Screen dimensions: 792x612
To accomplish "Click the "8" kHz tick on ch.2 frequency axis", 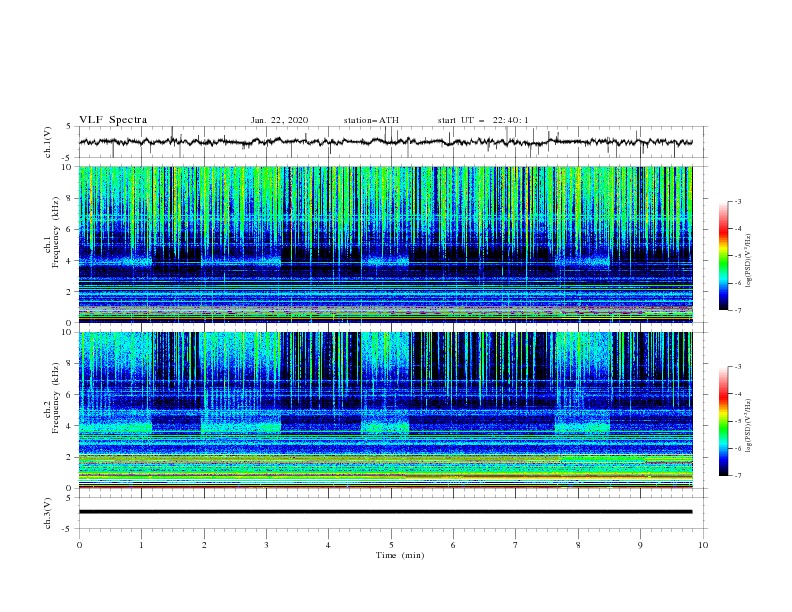I will point(70,364).
